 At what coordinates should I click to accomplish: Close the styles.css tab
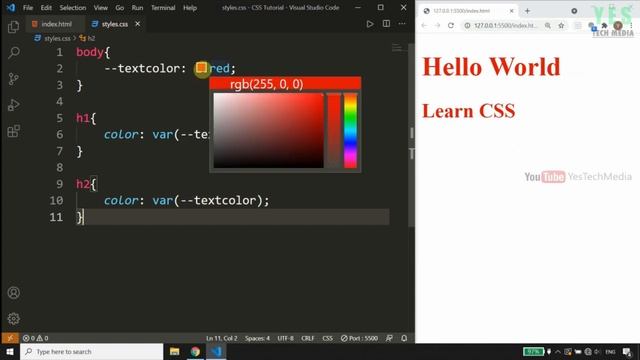tap(138, 24)
